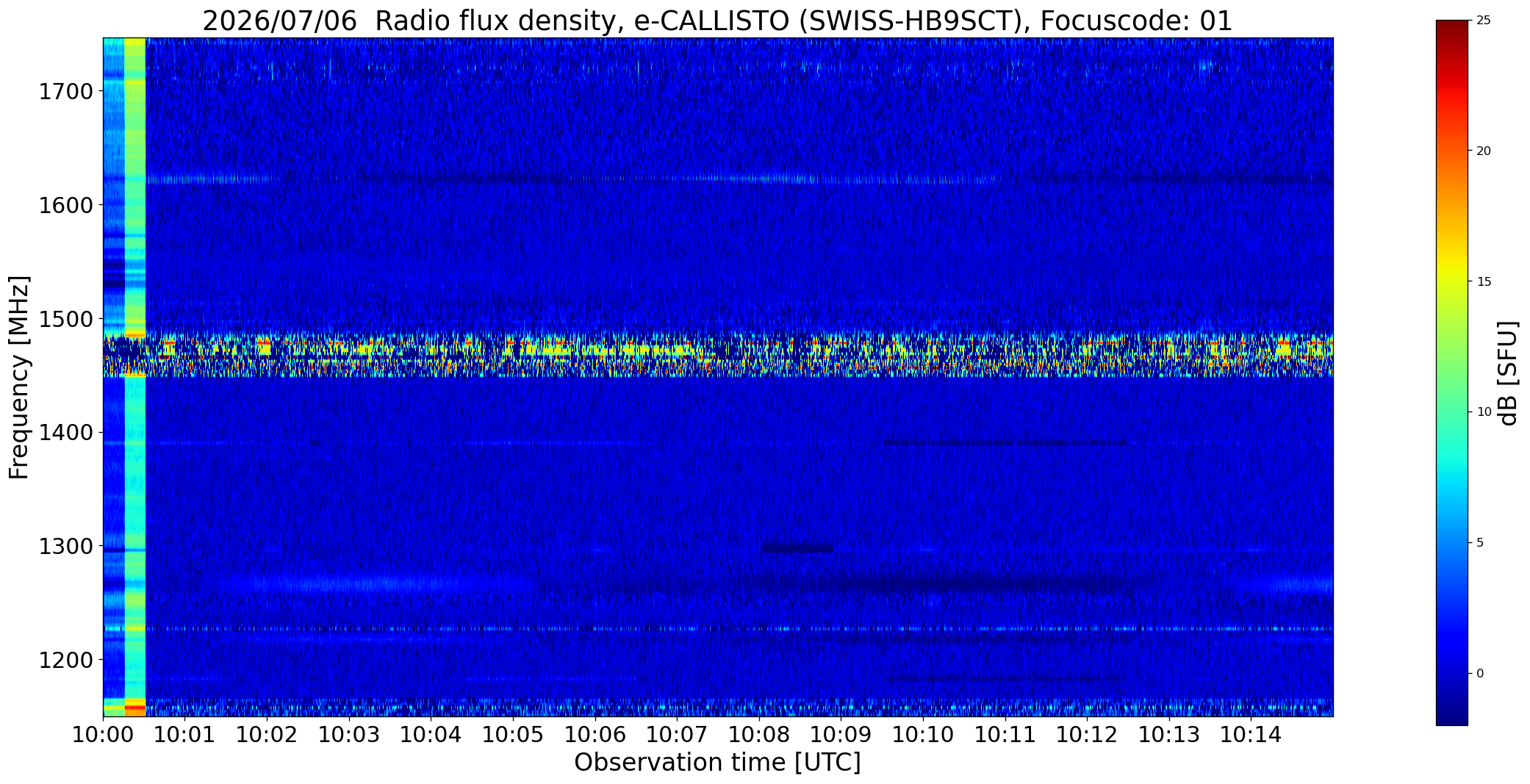This screenshot has width=1530, height=784.
Task: Click the 10:09 time tick label
Action: 841,735
